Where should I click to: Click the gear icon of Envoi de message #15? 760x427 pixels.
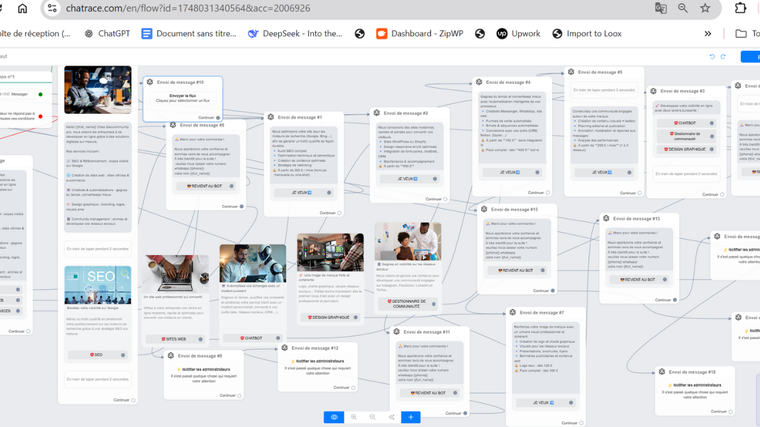coord(484,209)
